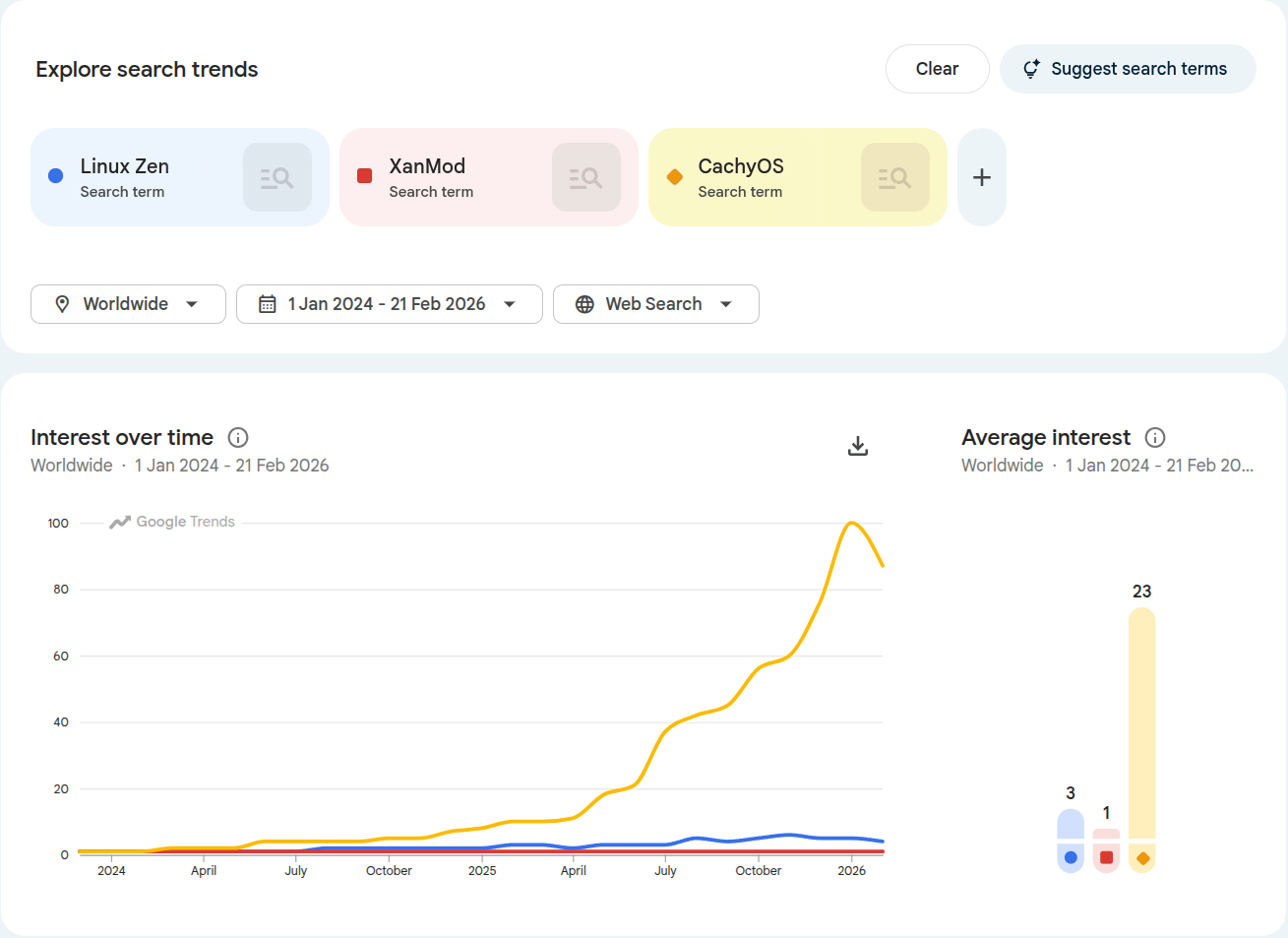Add a new comparison search term

981,177
